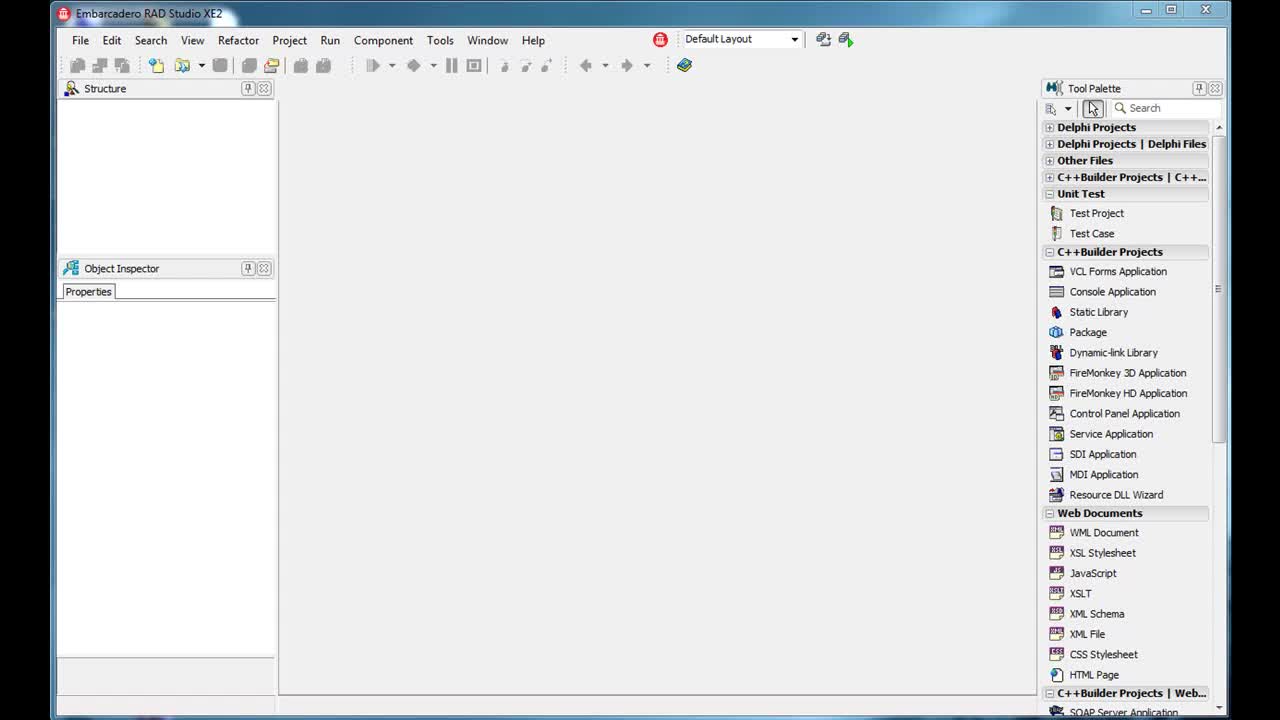Collapse the Unit Test category
The width and height of the screenshot is (1280, 720).
point(1050,194)
